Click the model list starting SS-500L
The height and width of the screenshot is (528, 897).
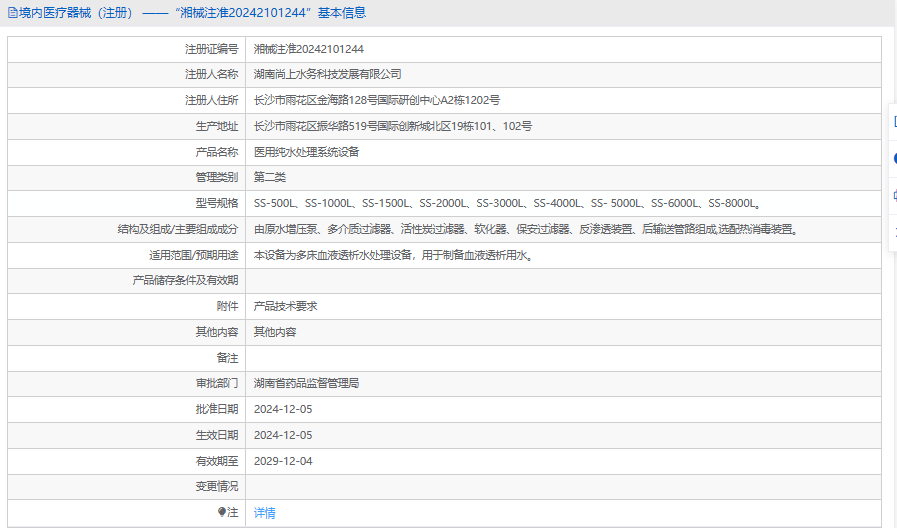[x=507, y=203]
